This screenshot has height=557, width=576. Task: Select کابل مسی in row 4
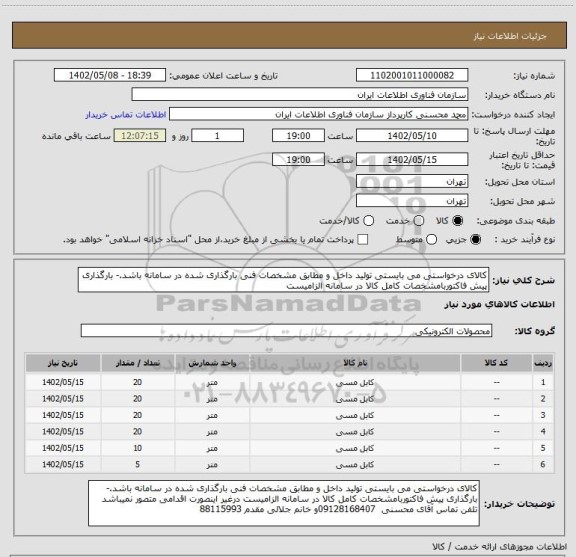pyautogui.click(x=355, y=432)
